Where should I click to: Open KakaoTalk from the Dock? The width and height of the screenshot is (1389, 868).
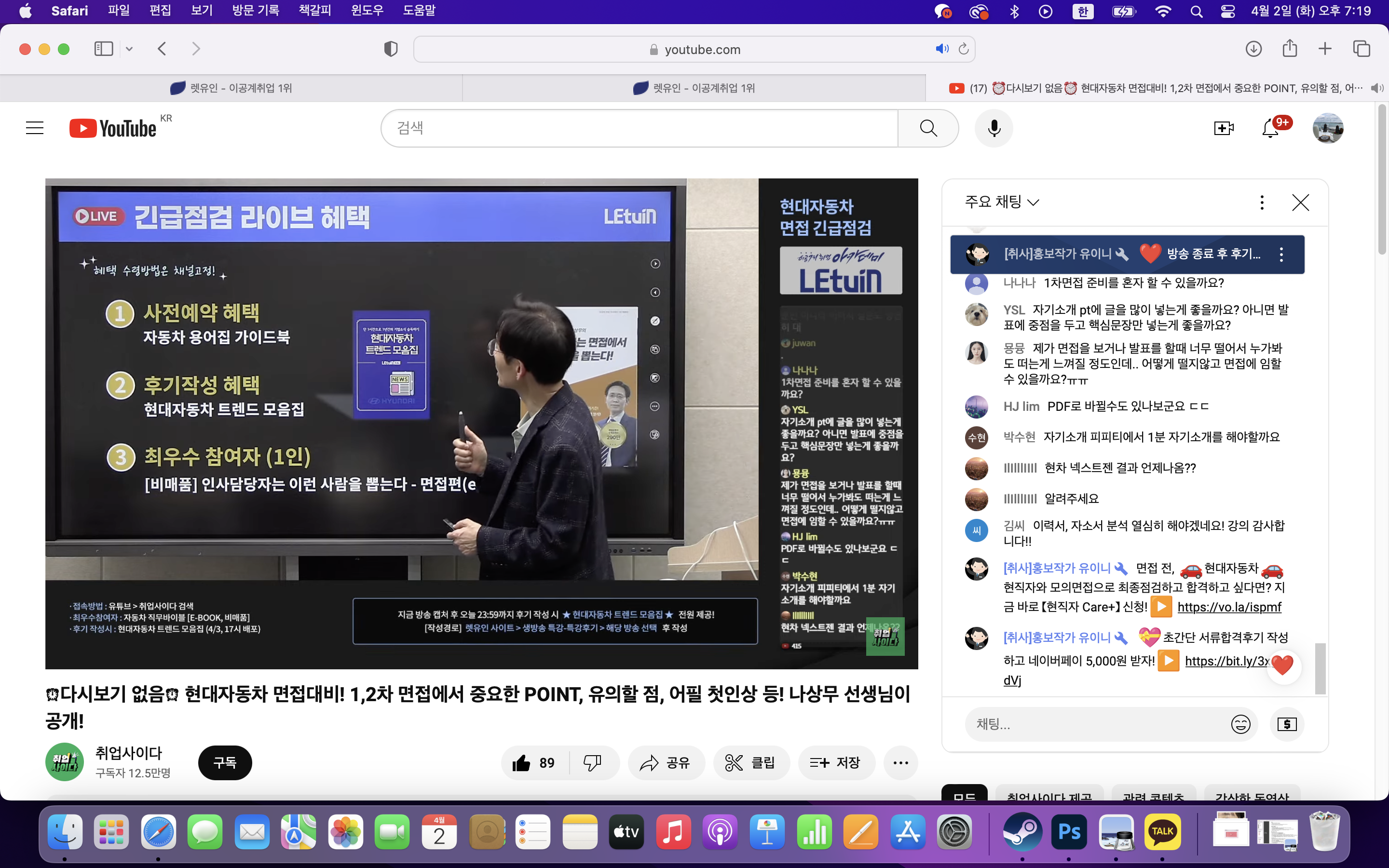pyautogui.click(x=1162, y=831)
